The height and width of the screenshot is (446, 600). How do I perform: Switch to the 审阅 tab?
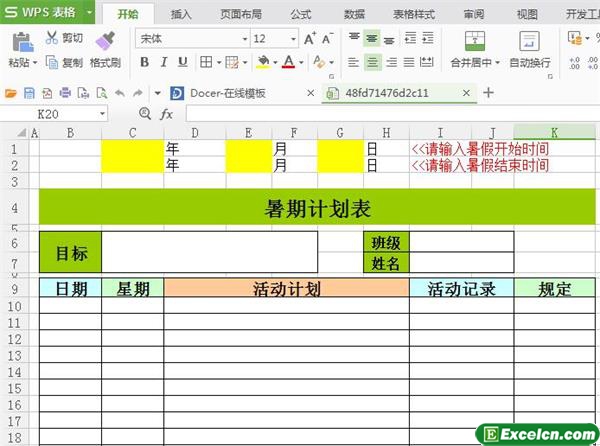(474, 14)
